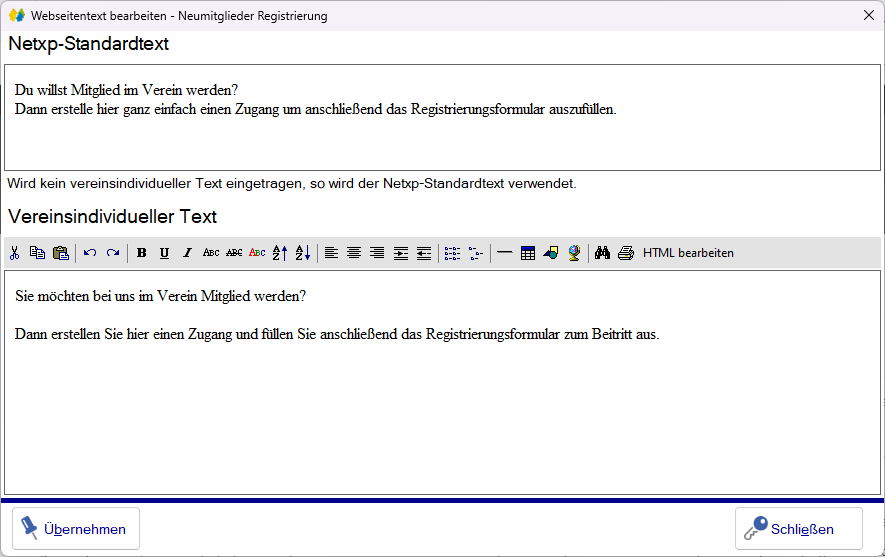Screen dimensions: 885x557
Task: Toggle bold formatting
Action: (142, 253)
